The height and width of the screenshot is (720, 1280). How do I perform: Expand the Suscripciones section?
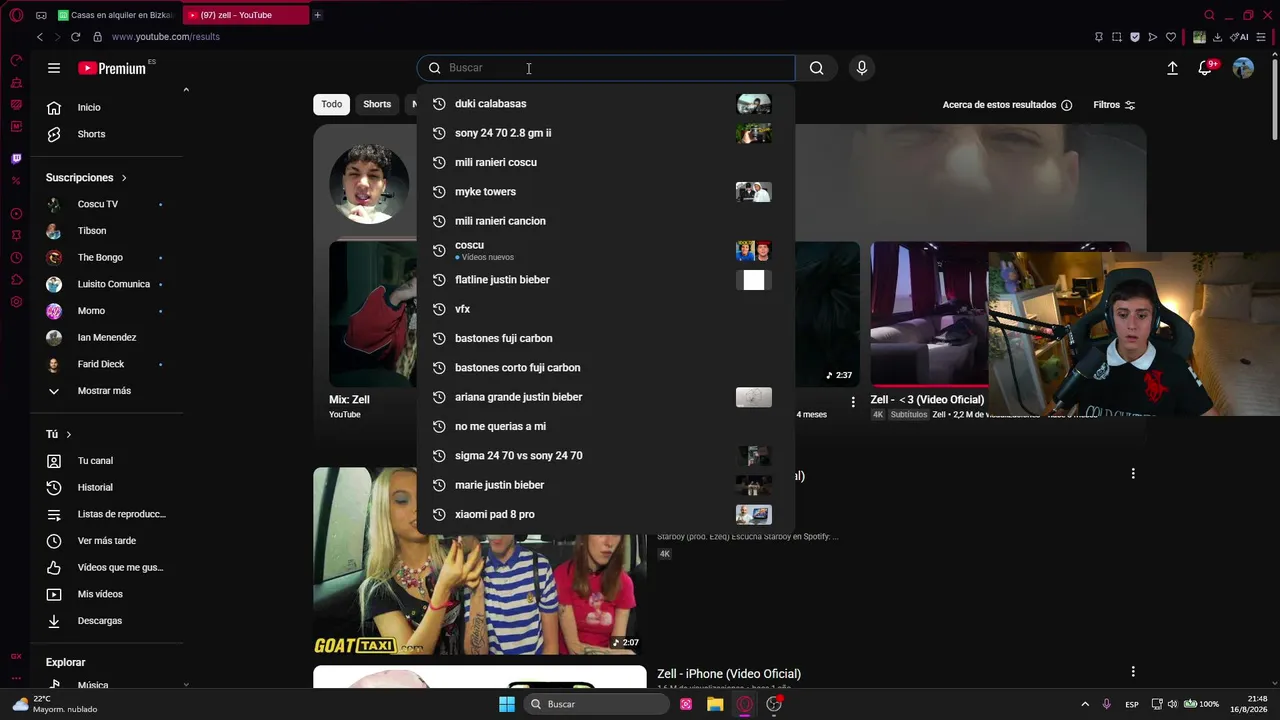point(86,178)
